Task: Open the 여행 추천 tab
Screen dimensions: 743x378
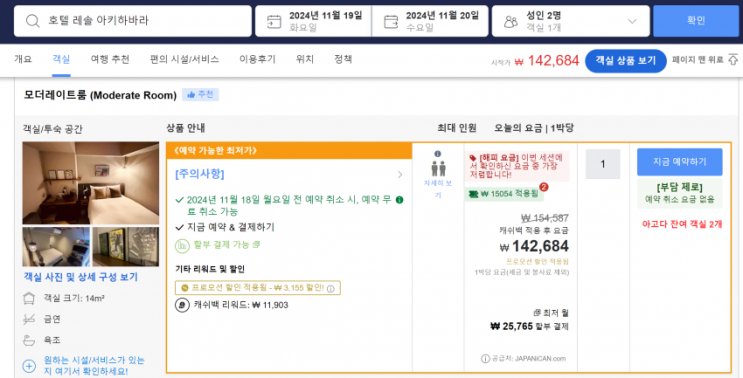Action: click(x=110, y=59)
